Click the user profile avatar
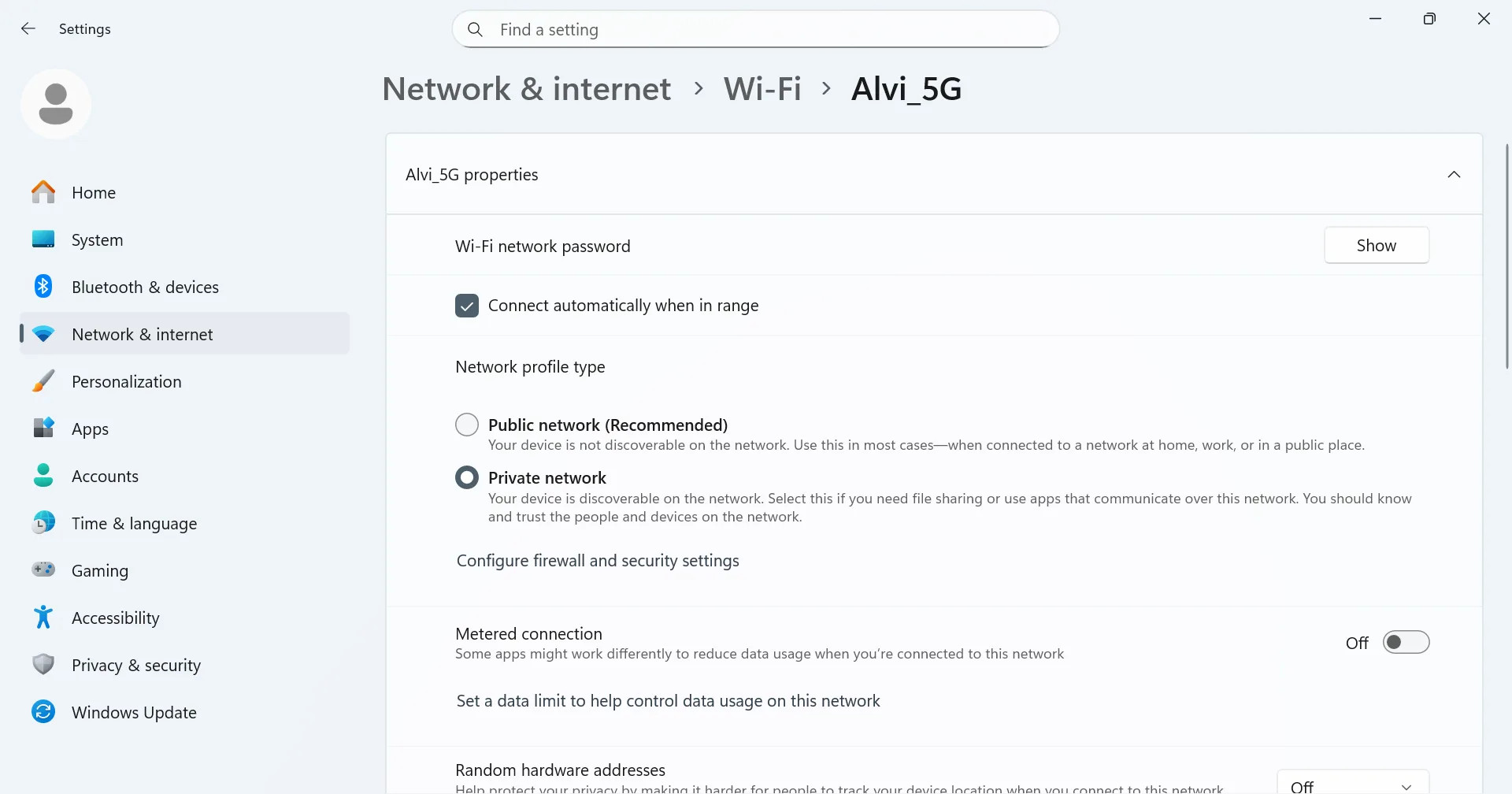The width and height of the screenshot is (1512, 794). [x=56, y=103]
